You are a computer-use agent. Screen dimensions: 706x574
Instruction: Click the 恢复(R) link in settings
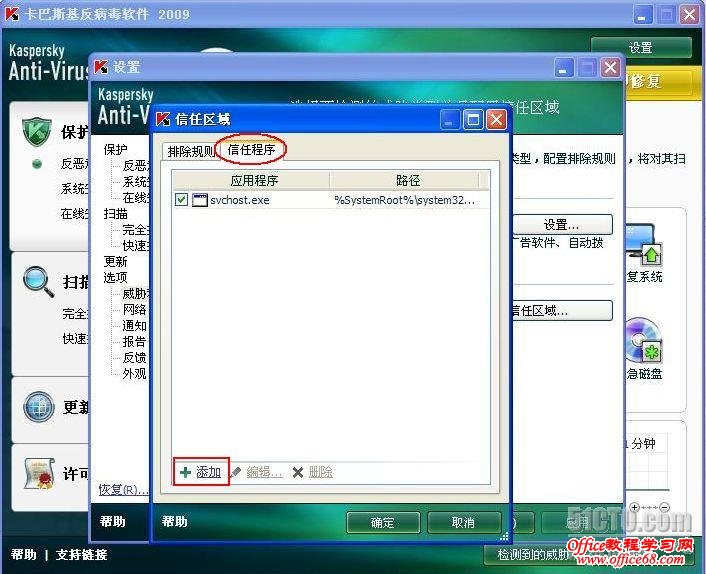coord(123,489)
